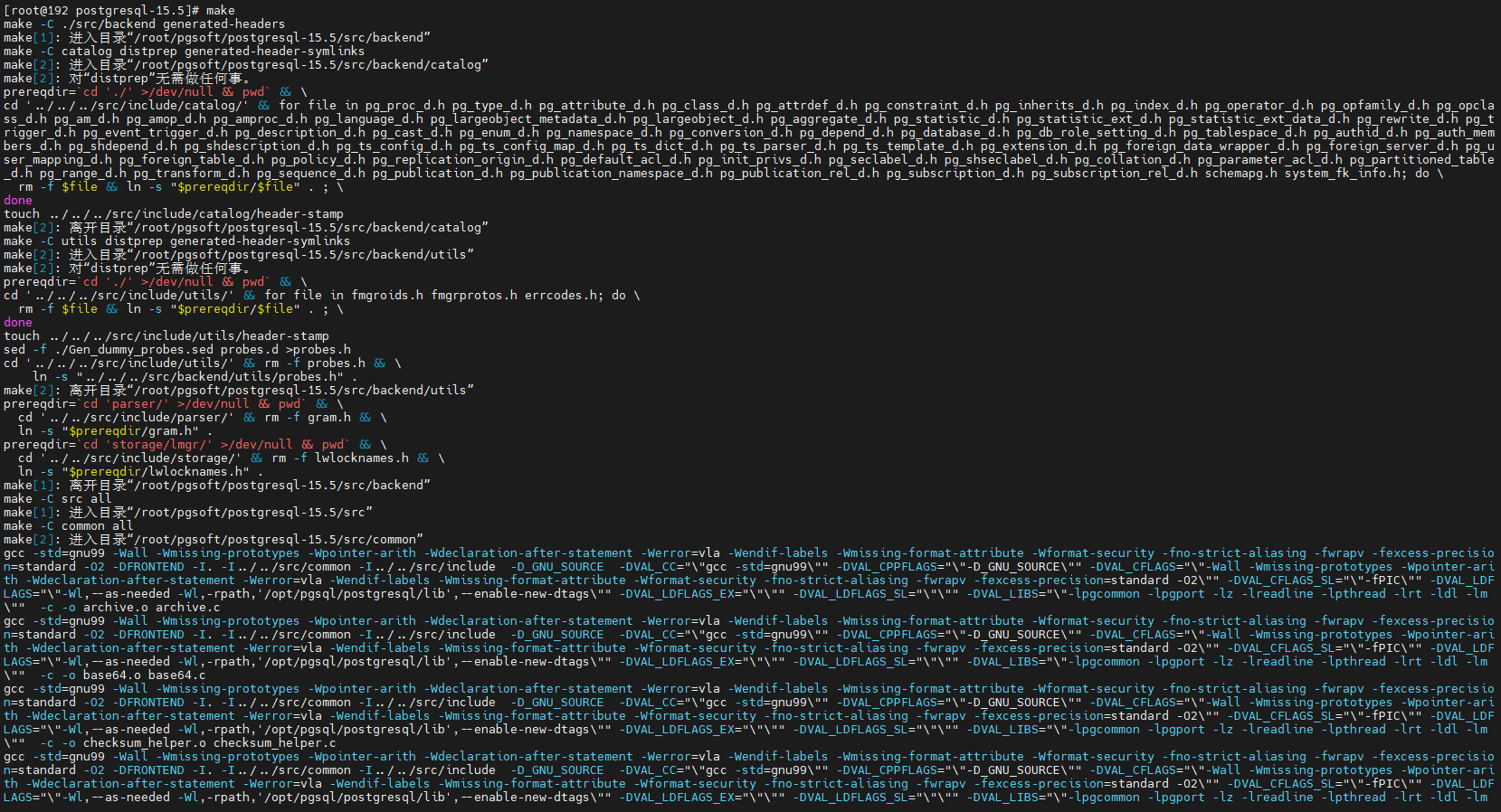Click 'make -C catalog distprep' line

(185, 51)
